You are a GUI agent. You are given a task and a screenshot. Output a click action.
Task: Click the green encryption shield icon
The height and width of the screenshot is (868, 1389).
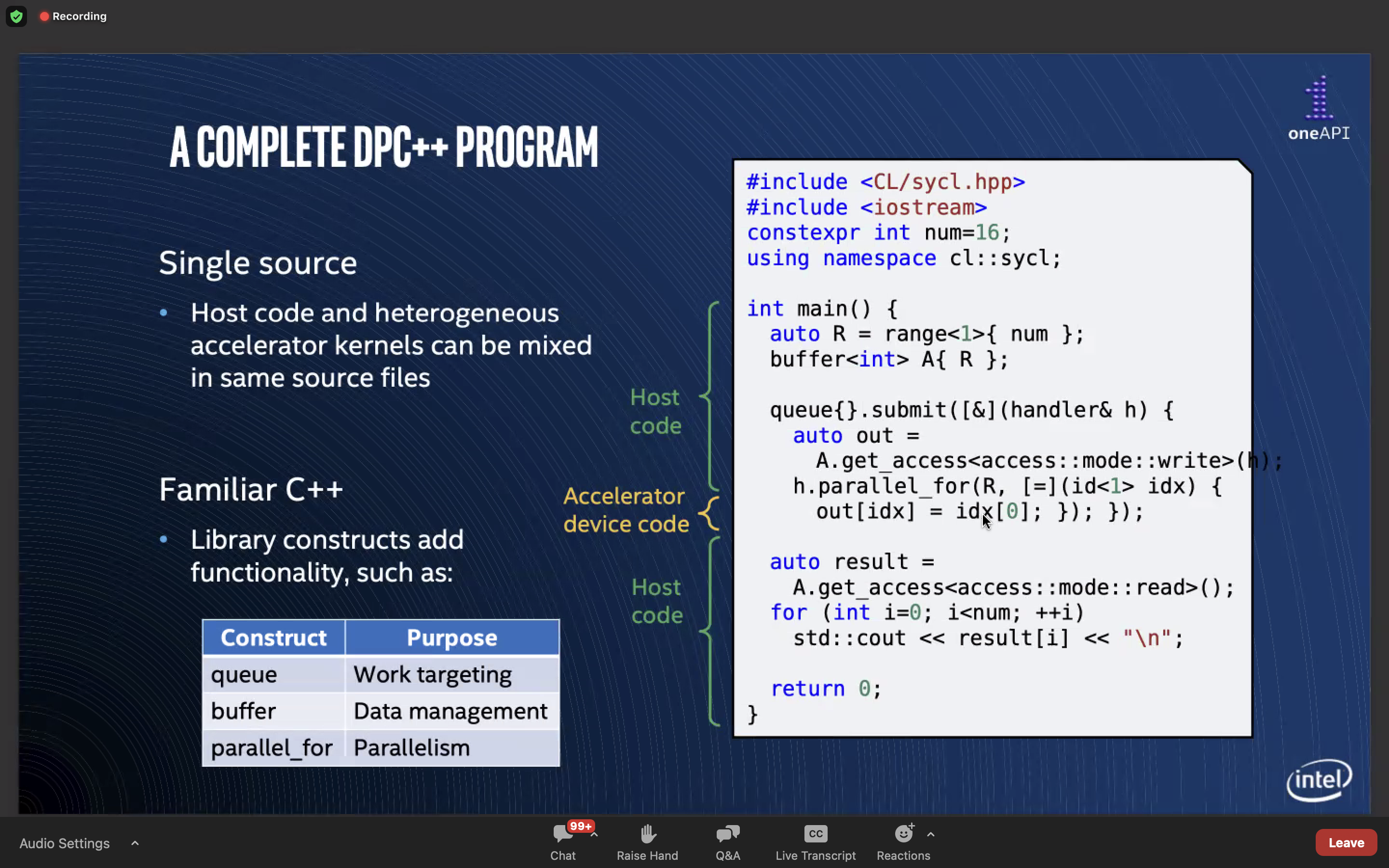click(x=16, y=16)
